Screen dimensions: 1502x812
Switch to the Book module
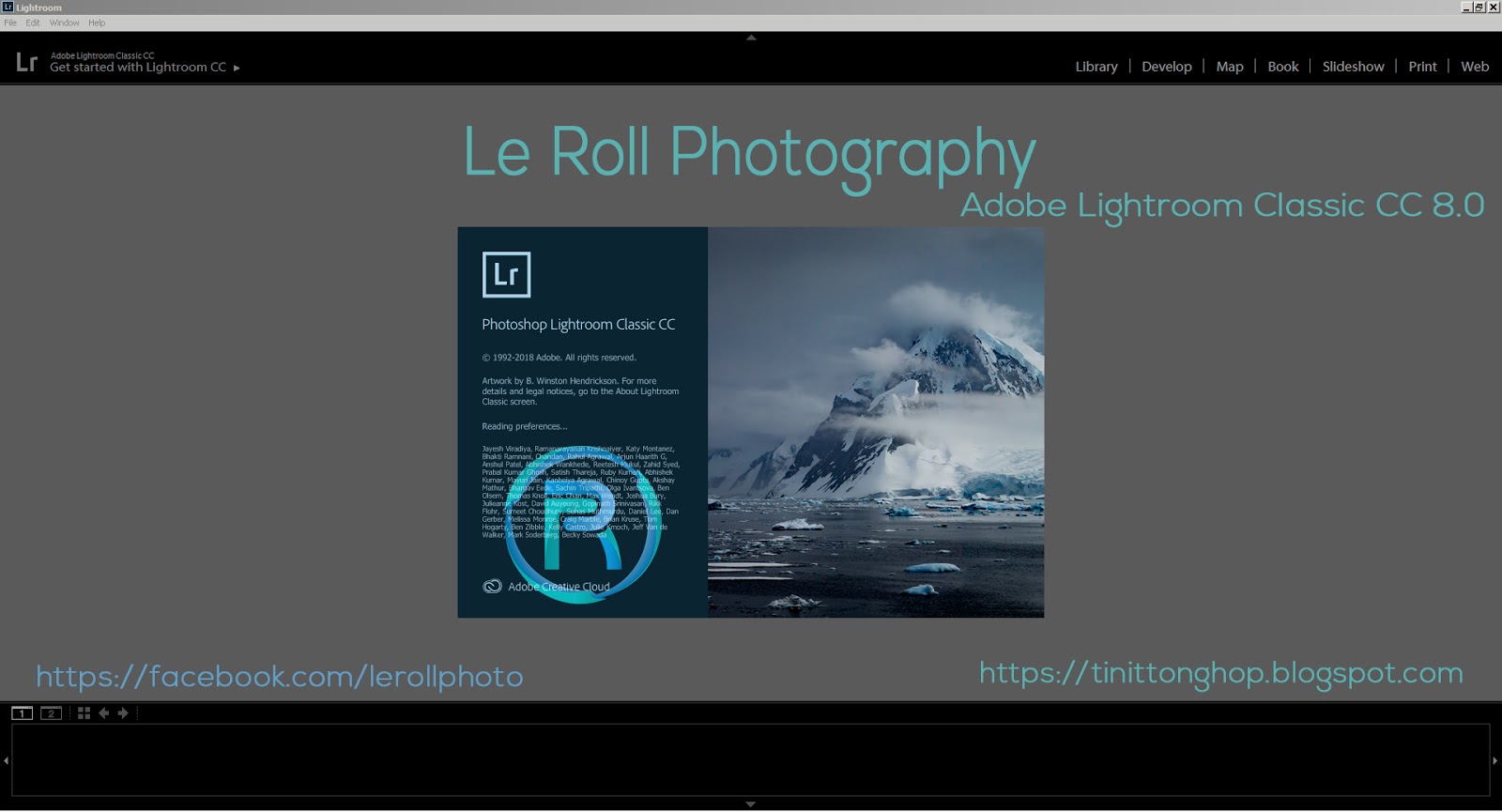tap(1283, 67)
